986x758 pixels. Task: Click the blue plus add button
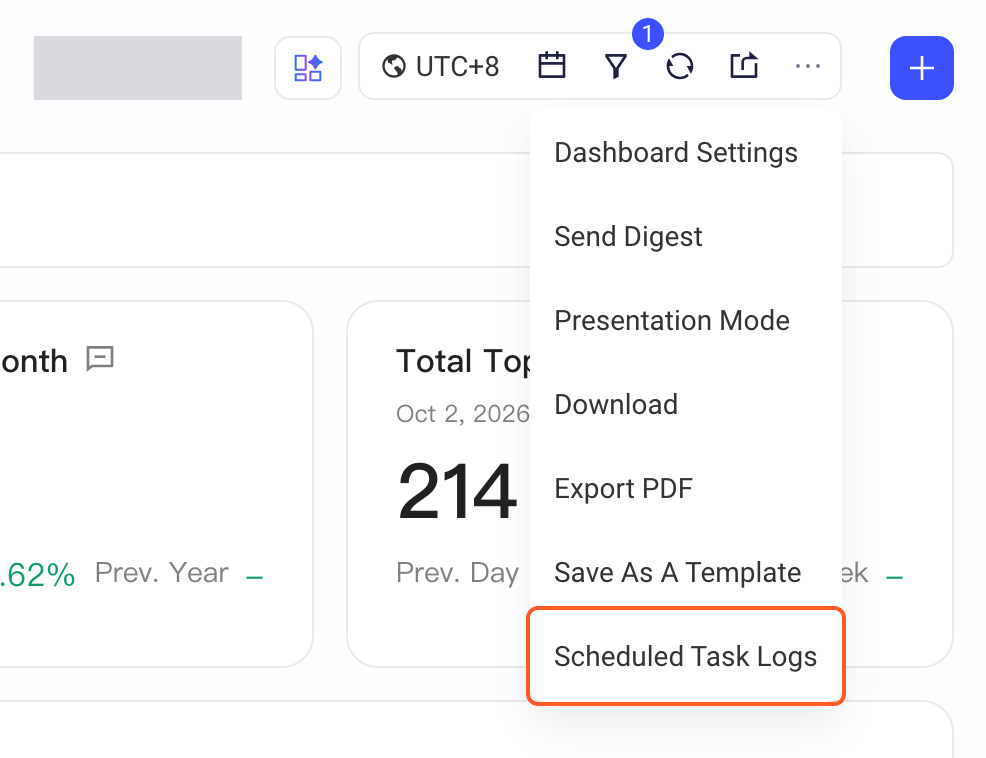[921, 68]
